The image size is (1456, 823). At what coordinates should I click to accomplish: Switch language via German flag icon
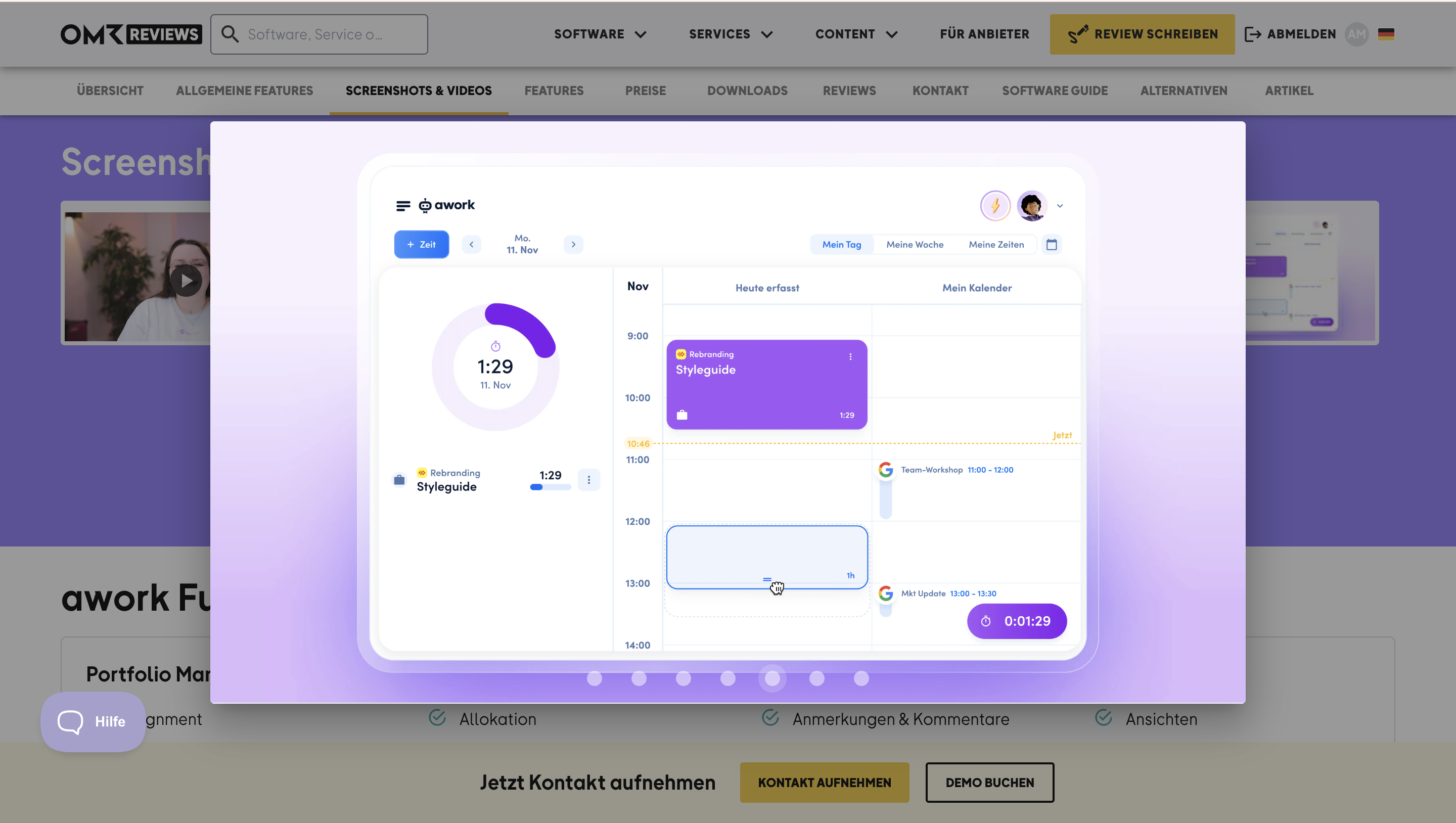click(x=1386, y=34)
